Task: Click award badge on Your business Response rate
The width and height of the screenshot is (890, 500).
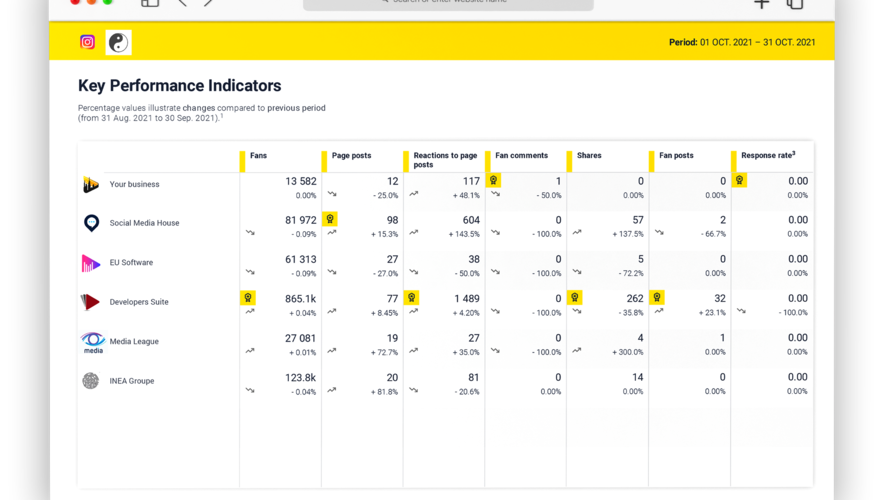Action: pos(739,180)
